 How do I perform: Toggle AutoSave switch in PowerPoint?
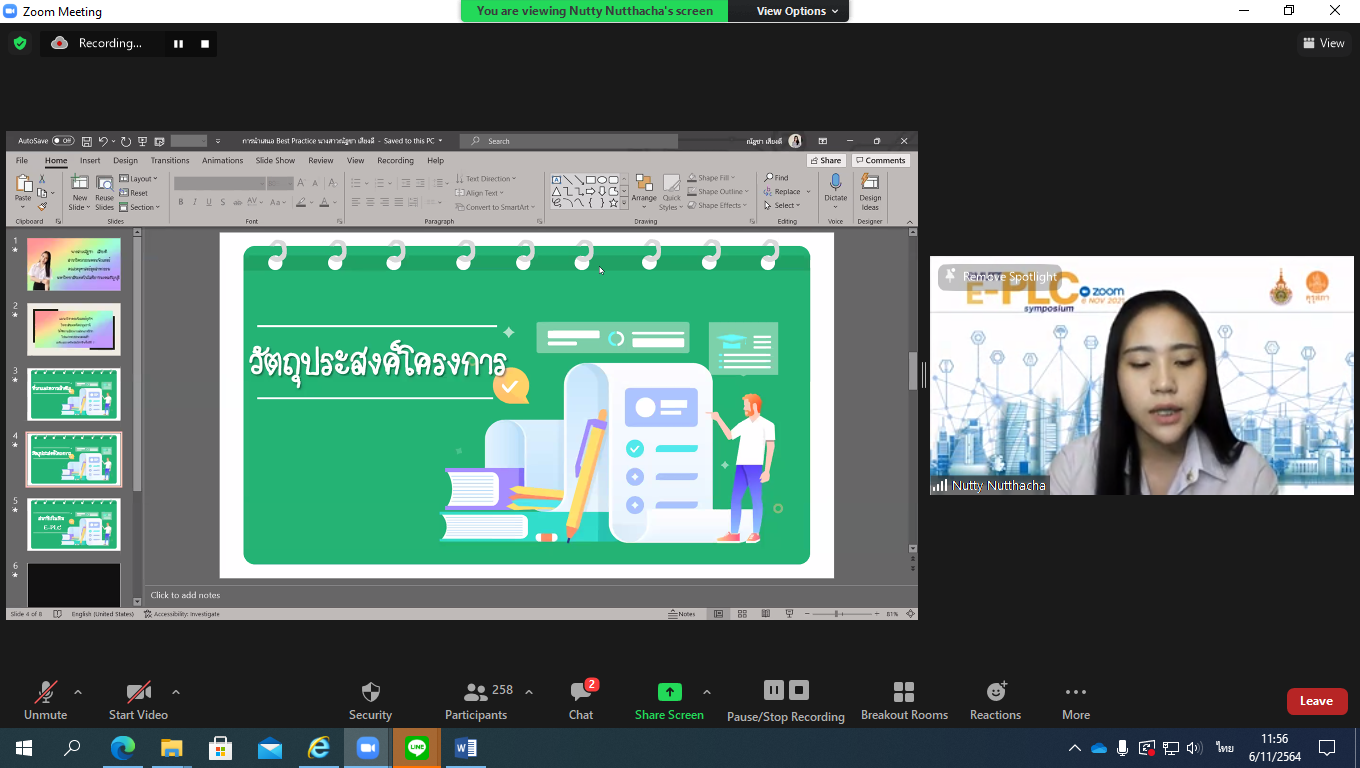(62, 141)
